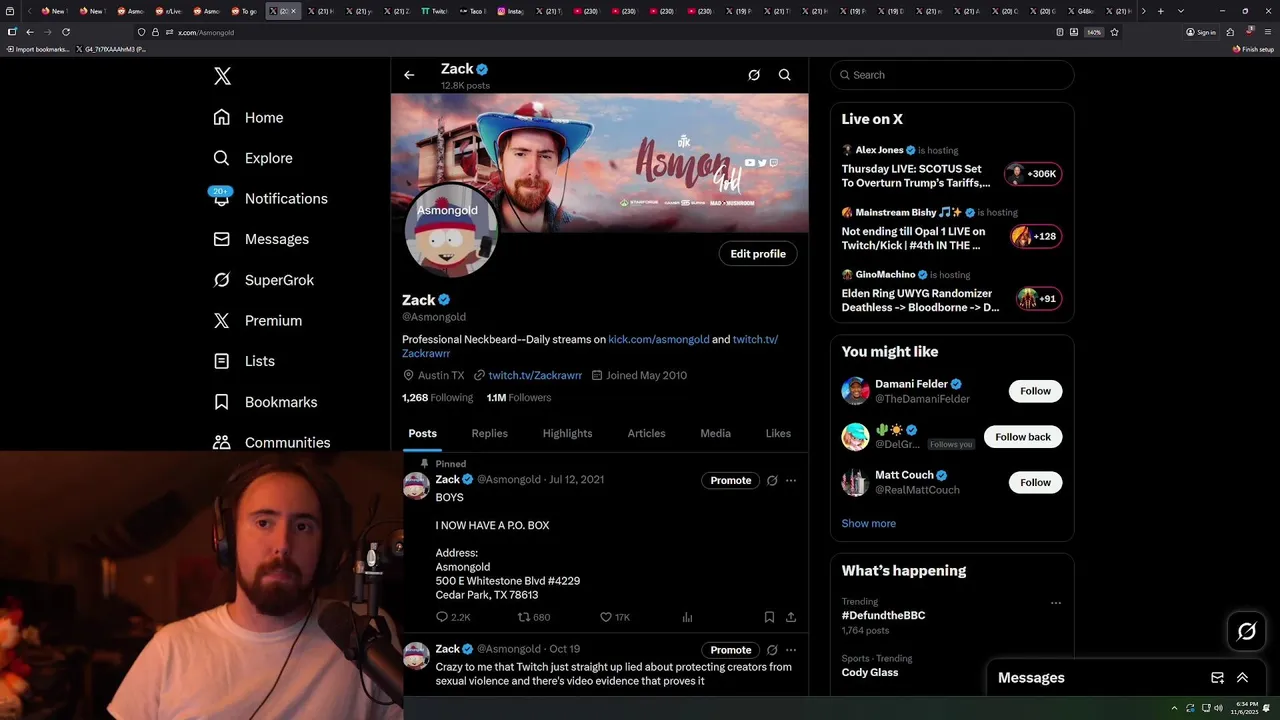Compose new message in Messages drawer
Screen dimensions: 1280x720
1217,678
